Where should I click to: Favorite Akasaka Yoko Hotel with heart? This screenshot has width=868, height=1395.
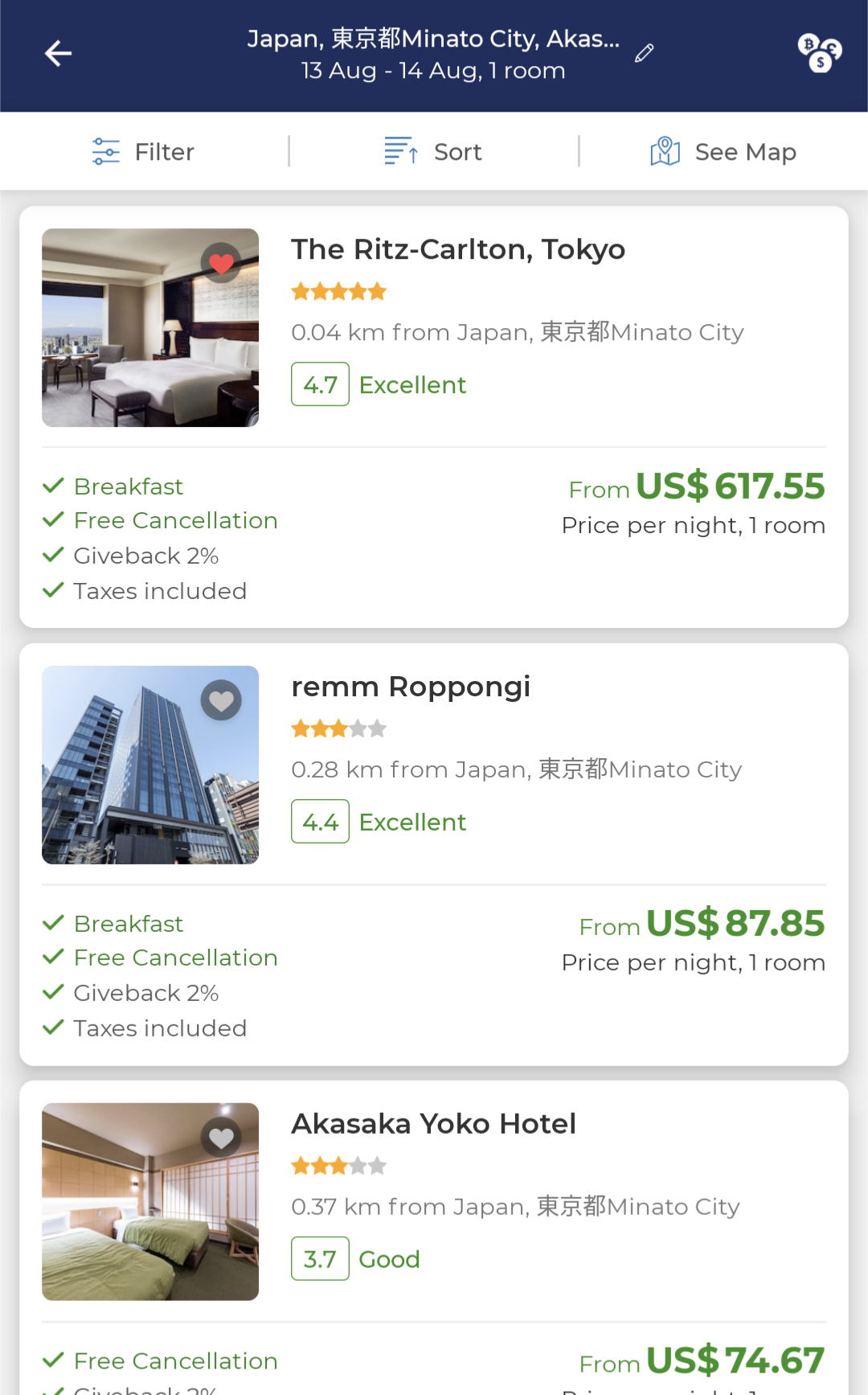(221, 1137)
